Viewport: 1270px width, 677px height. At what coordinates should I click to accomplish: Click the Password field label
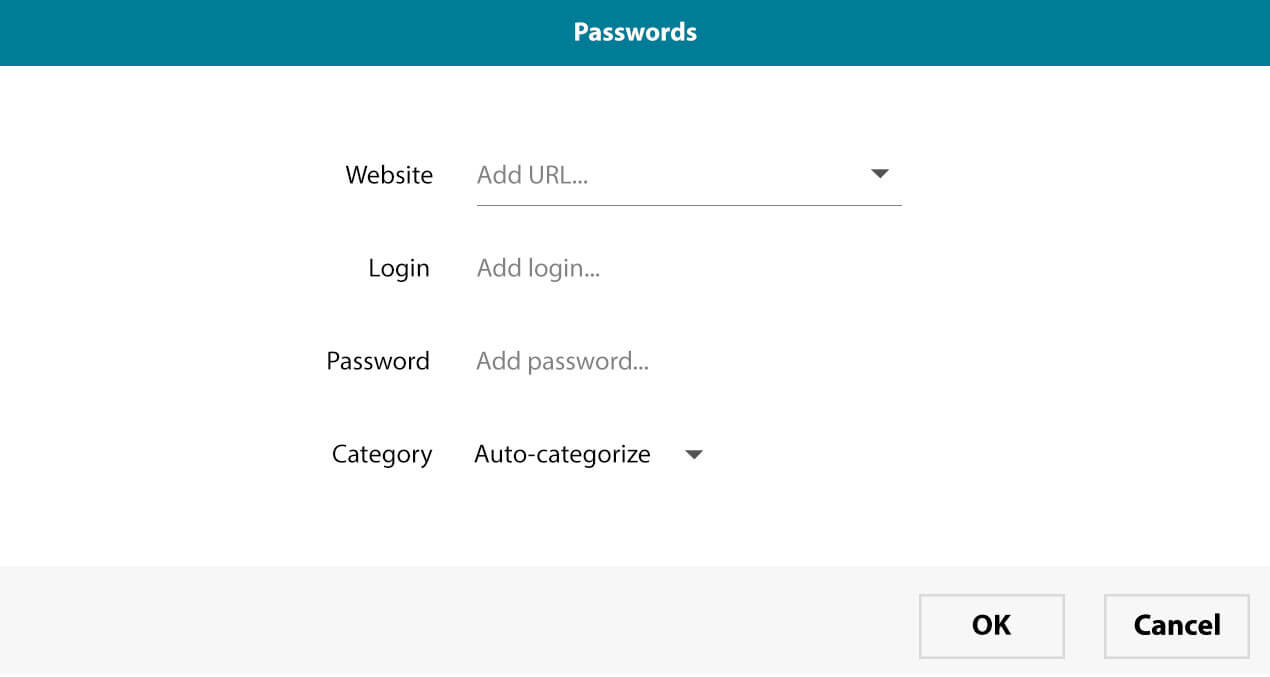(x=378, y=361)
